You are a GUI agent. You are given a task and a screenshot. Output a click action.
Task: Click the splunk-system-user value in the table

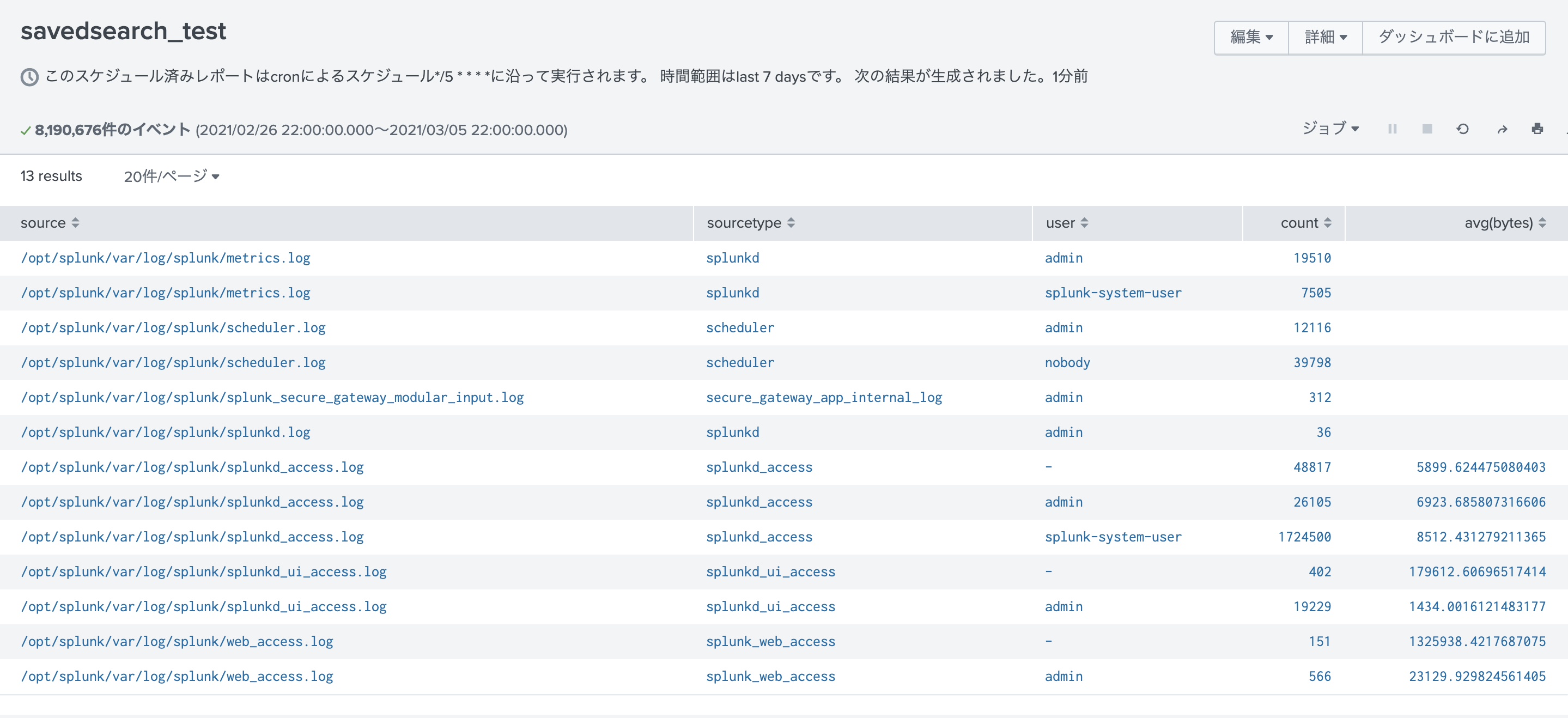coord(1113,293)
